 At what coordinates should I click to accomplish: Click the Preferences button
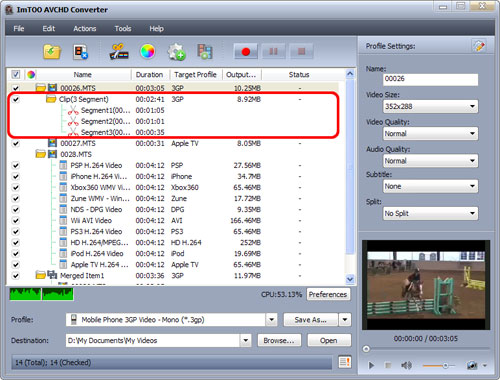[x=328, y=294]
